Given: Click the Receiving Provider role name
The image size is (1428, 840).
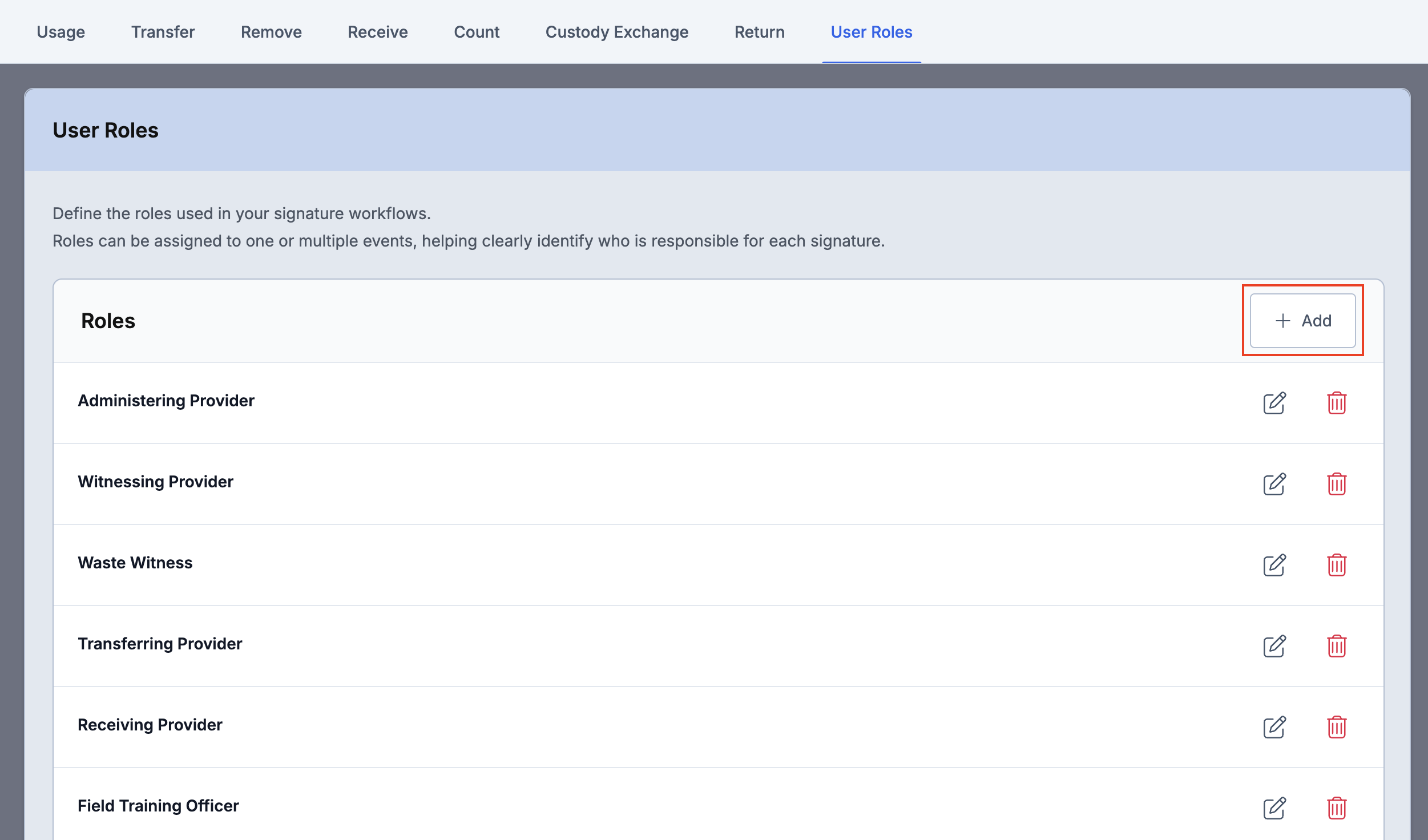Looking at the screenshot, I should pos(150,725).
